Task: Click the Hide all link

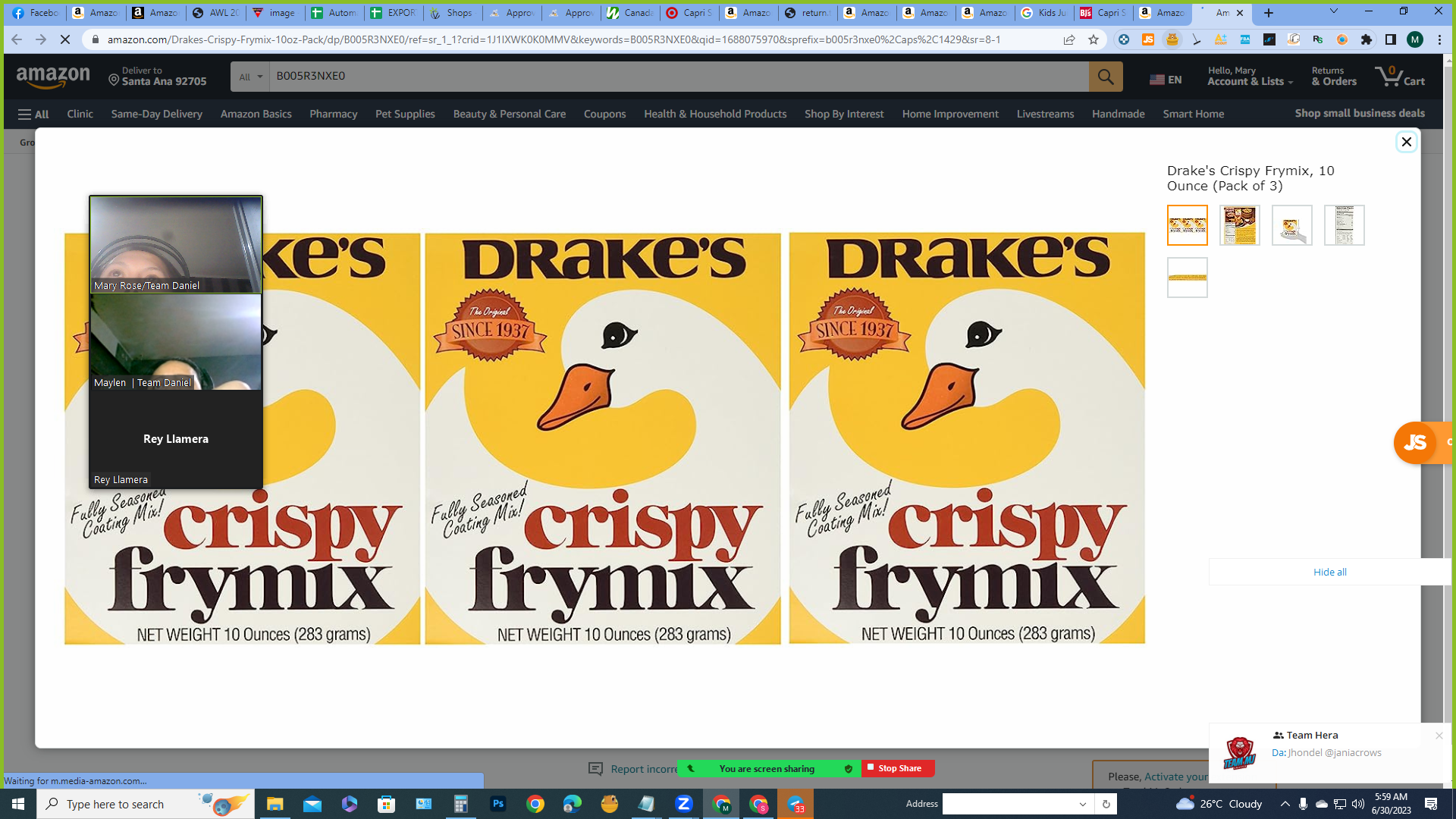Action: (x=1330, y=572)
